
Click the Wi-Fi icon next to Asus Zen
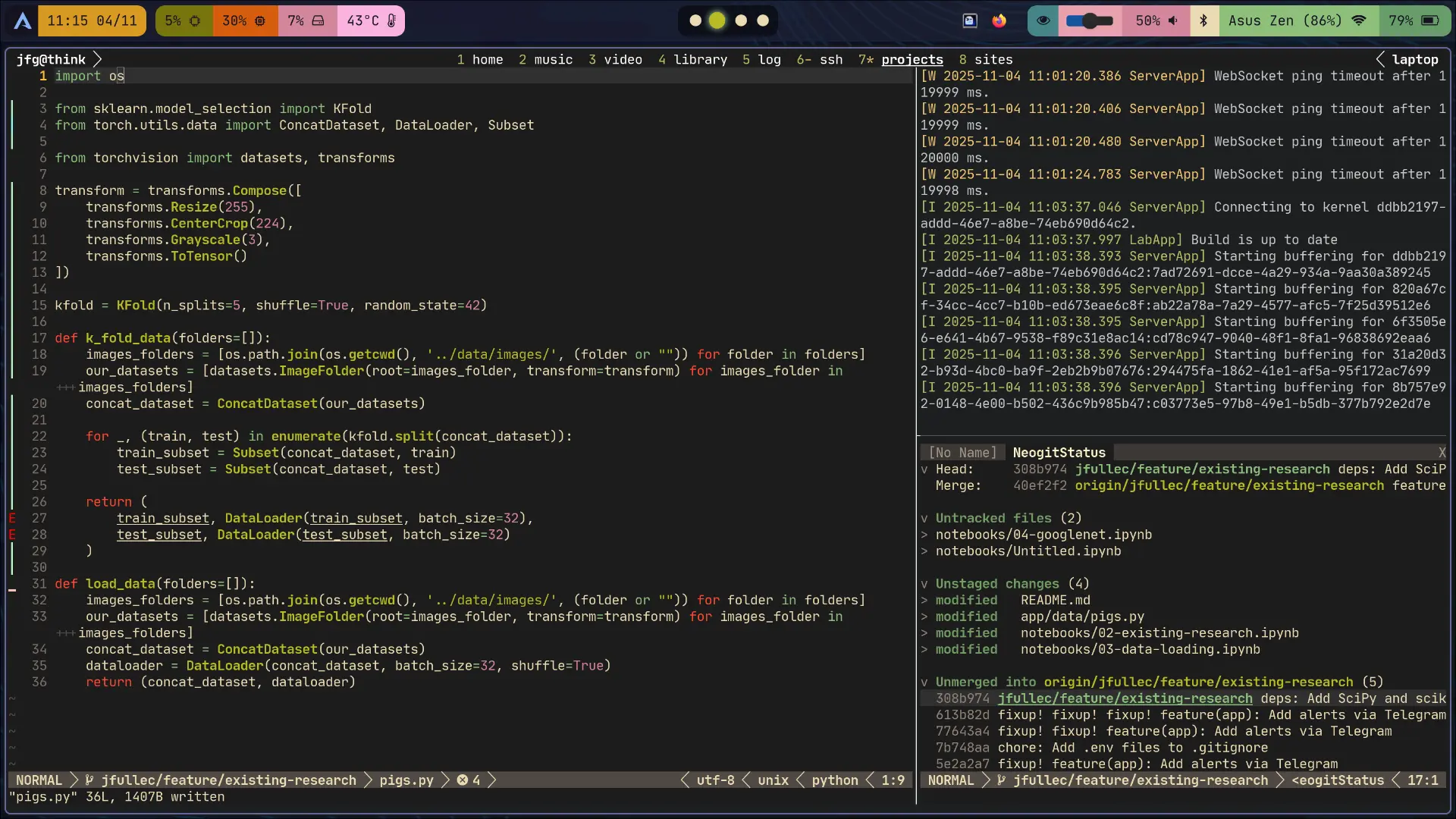[x=1359, y=21]
